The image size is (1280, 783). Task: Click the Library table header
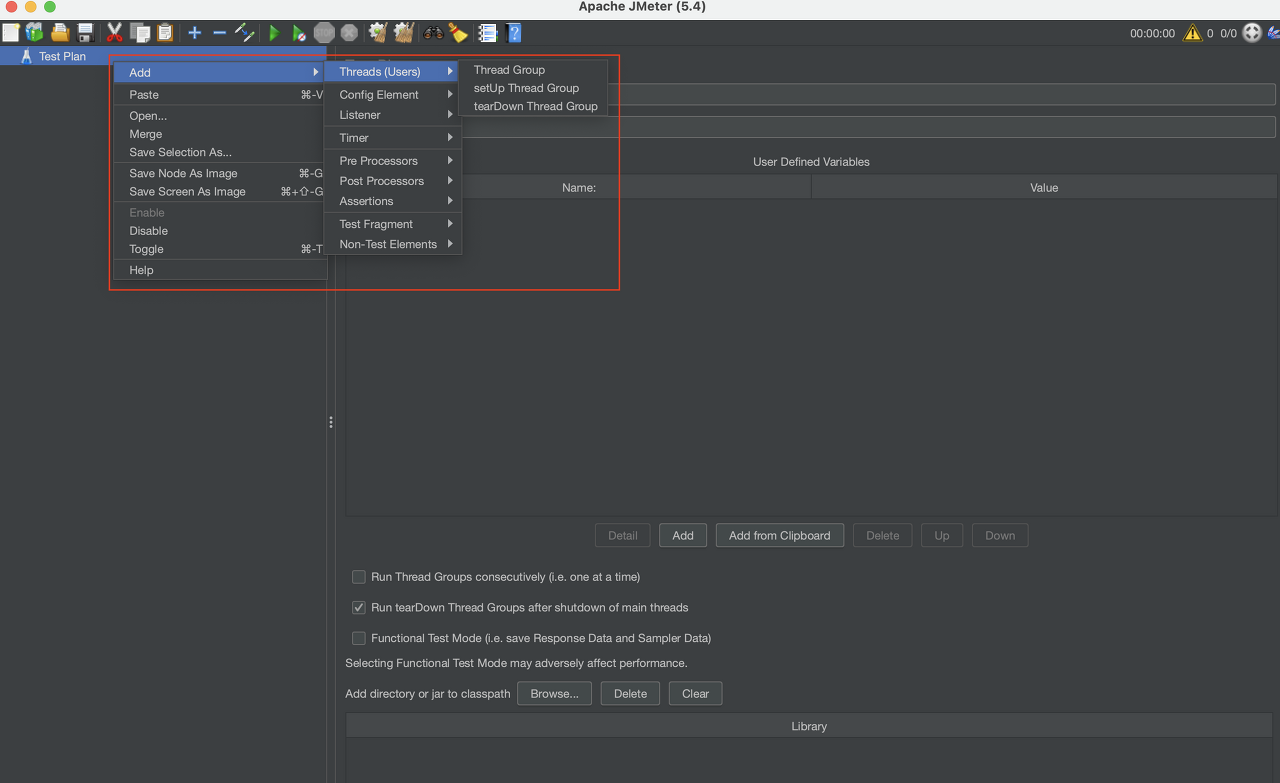click(x=809, y=726)
